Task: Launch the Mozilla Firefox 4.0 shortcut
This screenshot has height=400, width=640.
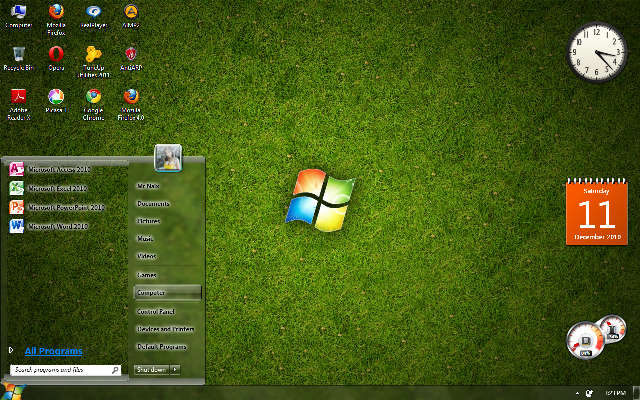Action: tap(131, 104)
